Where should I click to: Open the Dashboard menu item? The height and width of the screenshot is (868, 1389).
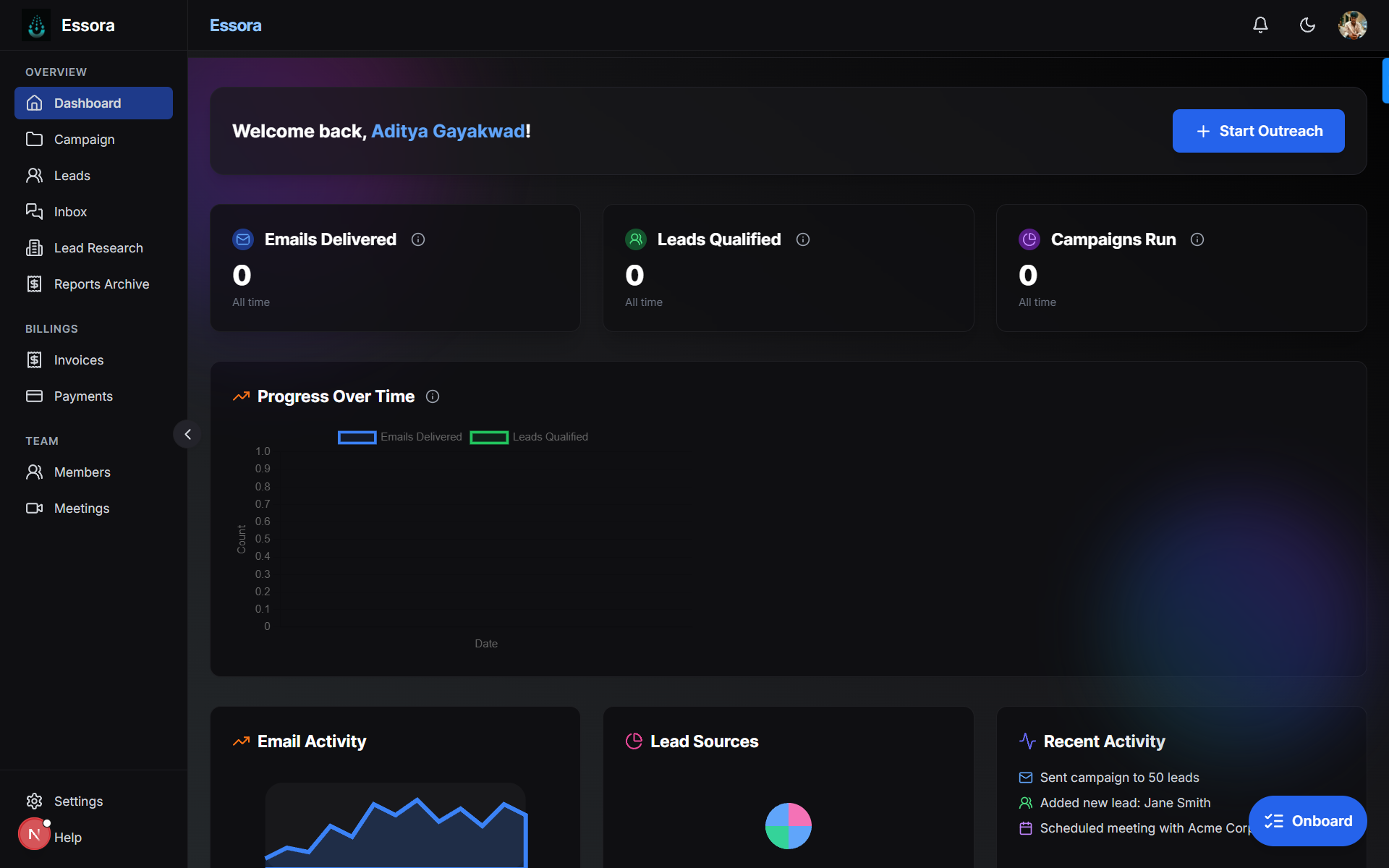click(93, 103)
